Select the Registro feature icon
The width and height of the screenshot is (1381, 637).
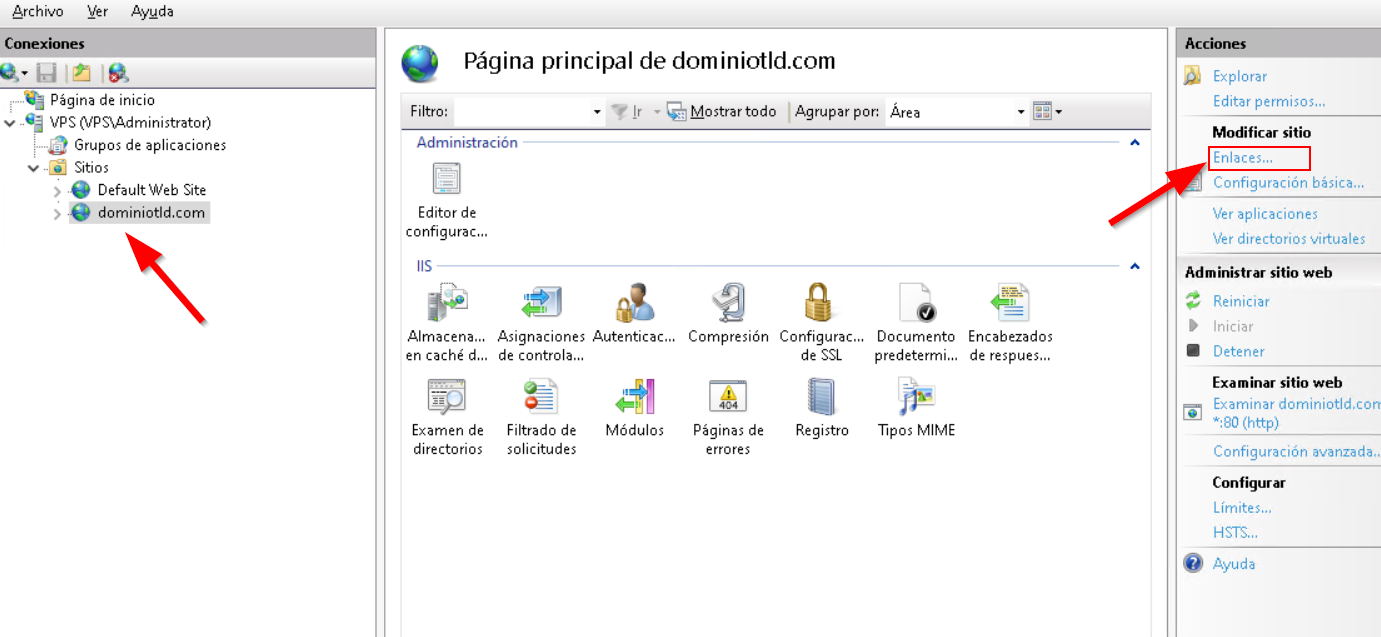tap(822, 409)
